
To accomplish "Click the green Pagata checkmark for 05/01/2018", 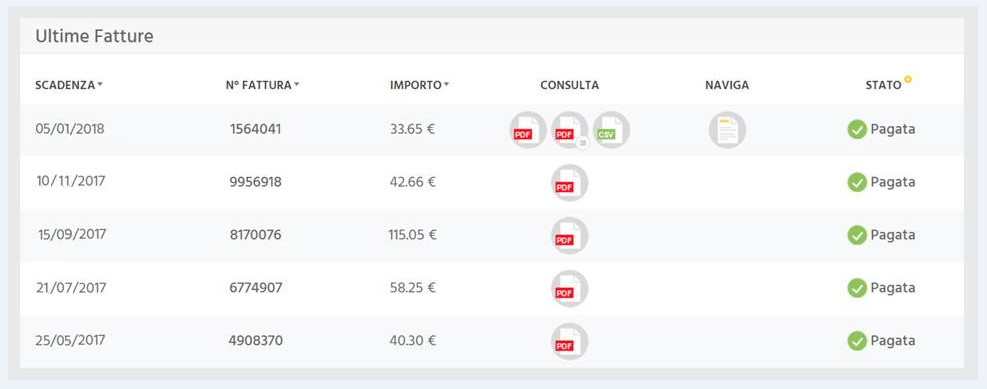I will (857, 130).
